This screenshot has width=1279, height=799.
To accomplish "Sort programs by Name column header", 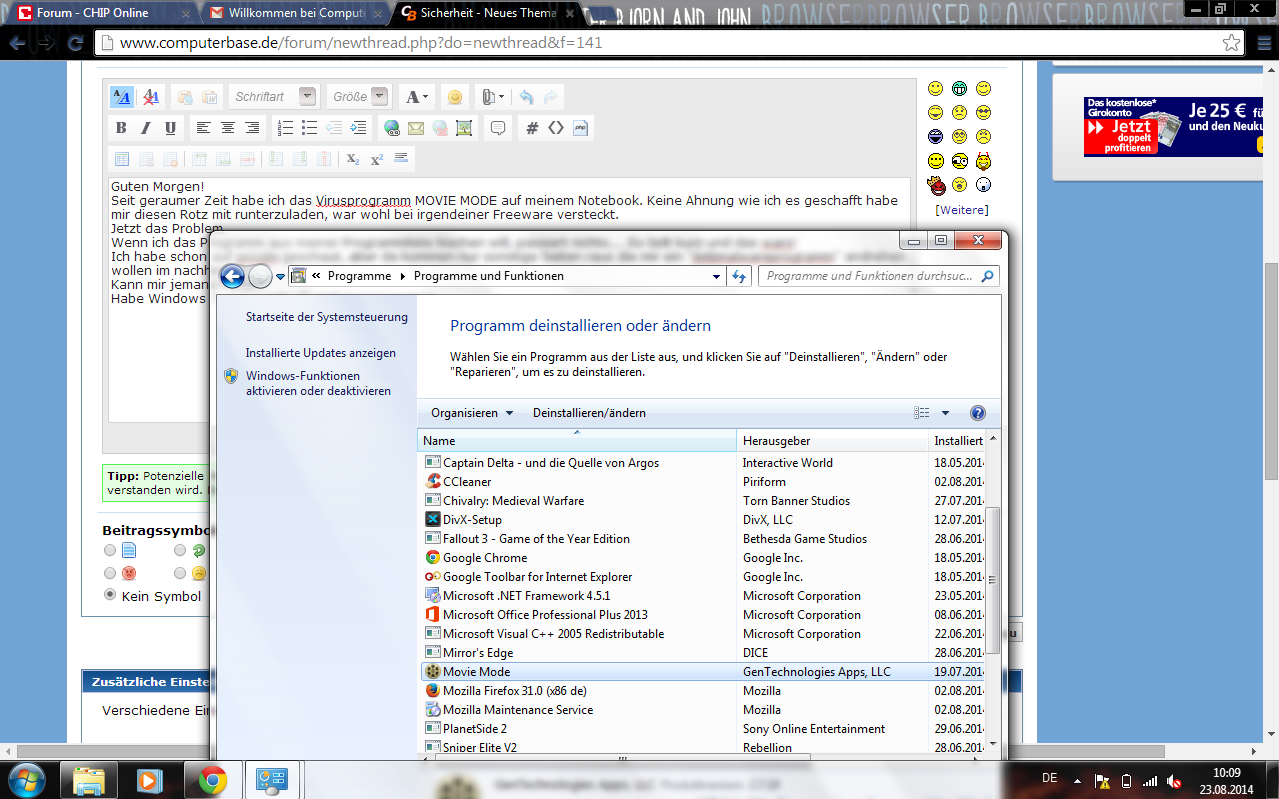I will click(577, 440).
